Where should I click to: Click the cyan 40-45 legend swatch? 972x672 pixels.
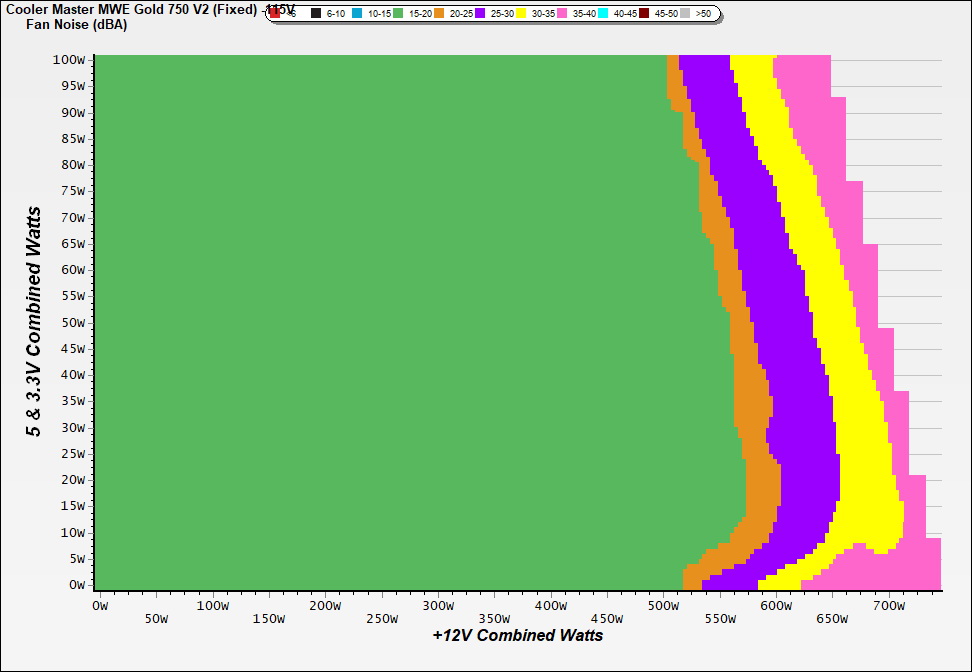coord(603,14)
